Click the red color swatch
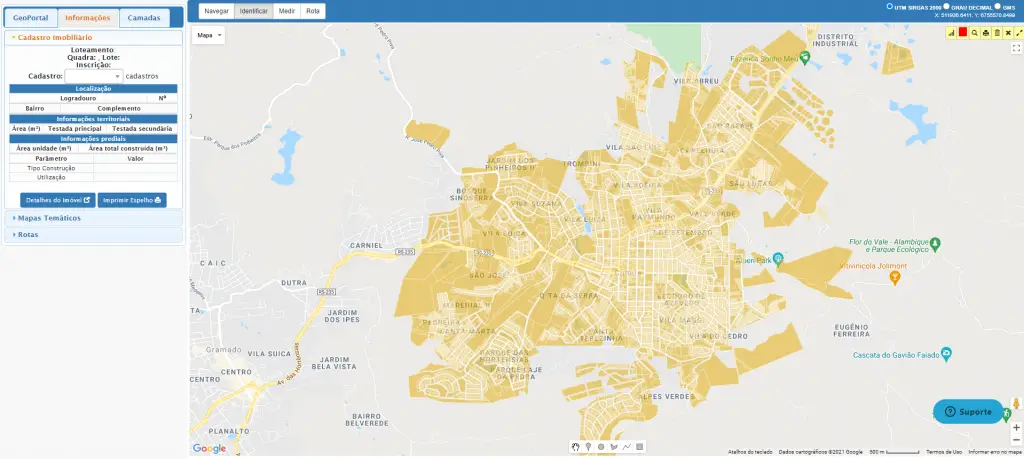Screen dimensions: 1024x459 tap(963, 33)
